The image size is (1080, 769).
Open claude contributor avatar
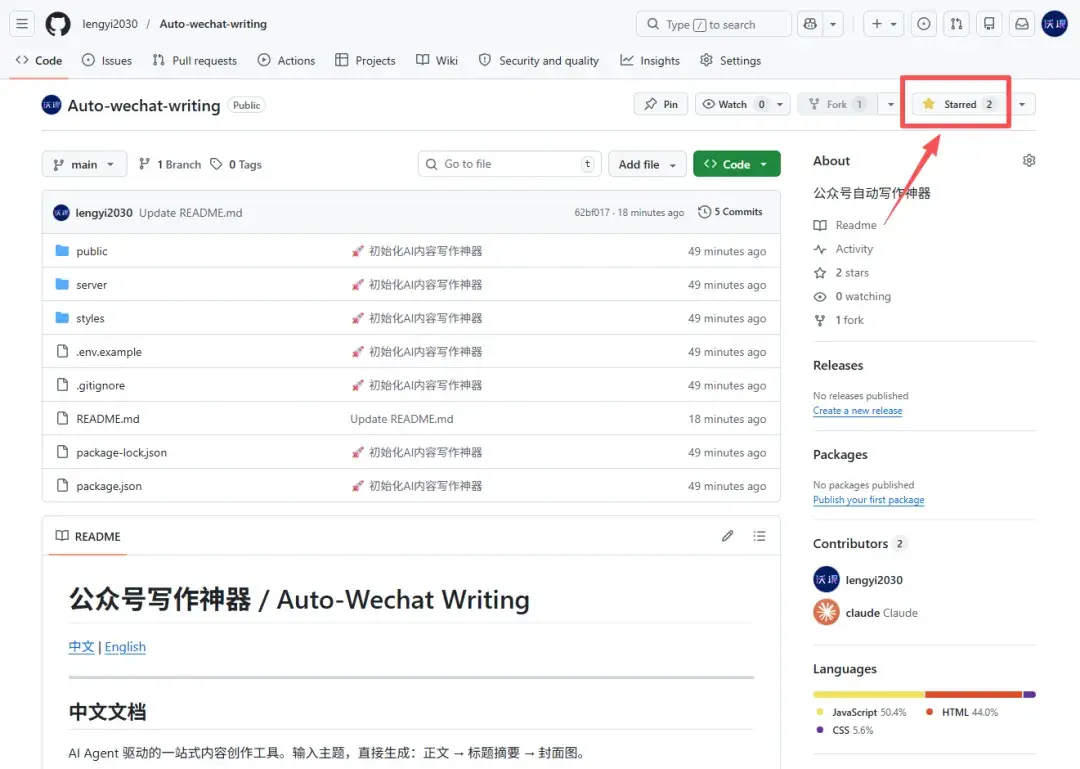[827, 613]
